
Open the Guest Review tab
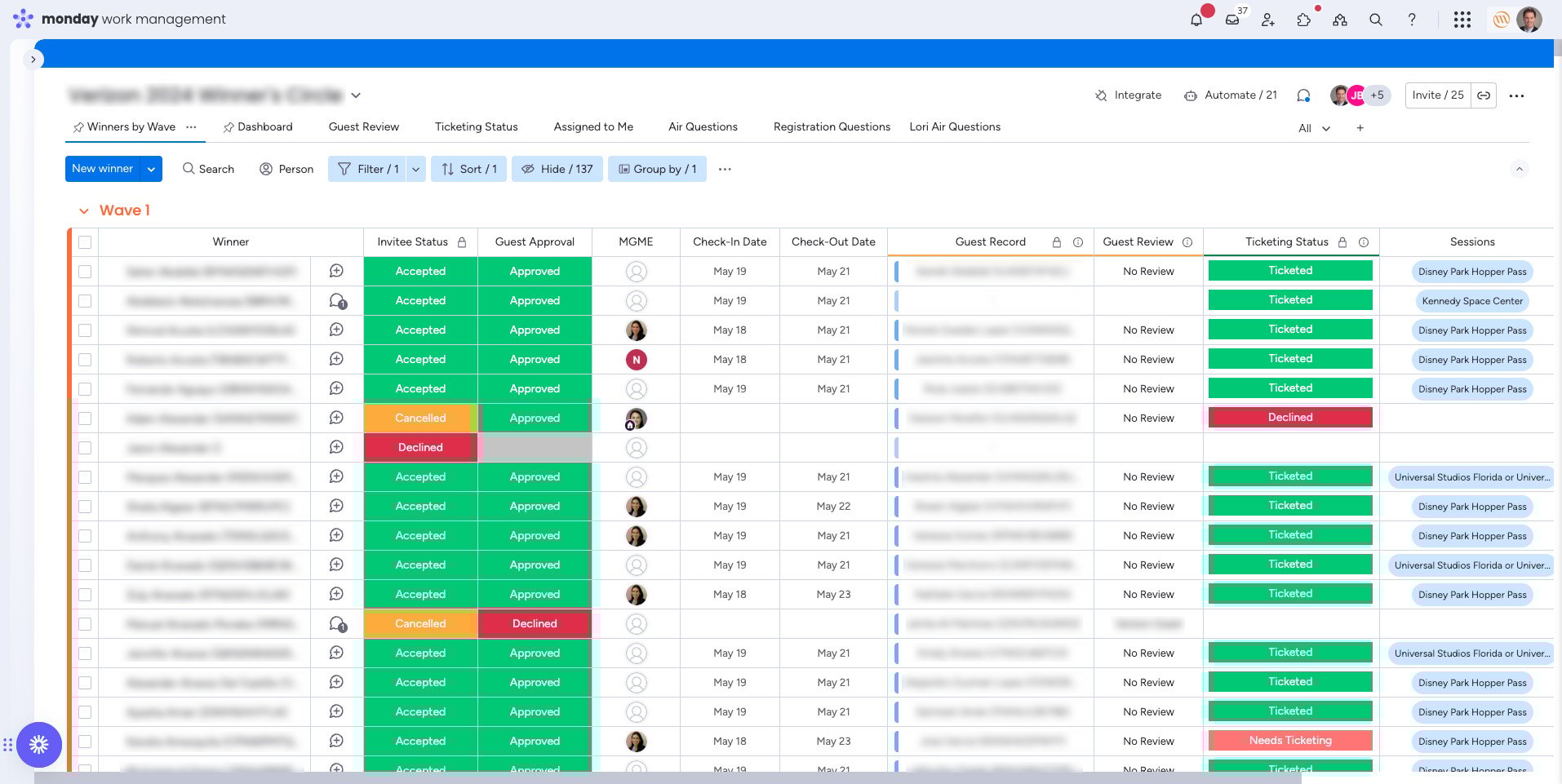[x=363, y=126]
